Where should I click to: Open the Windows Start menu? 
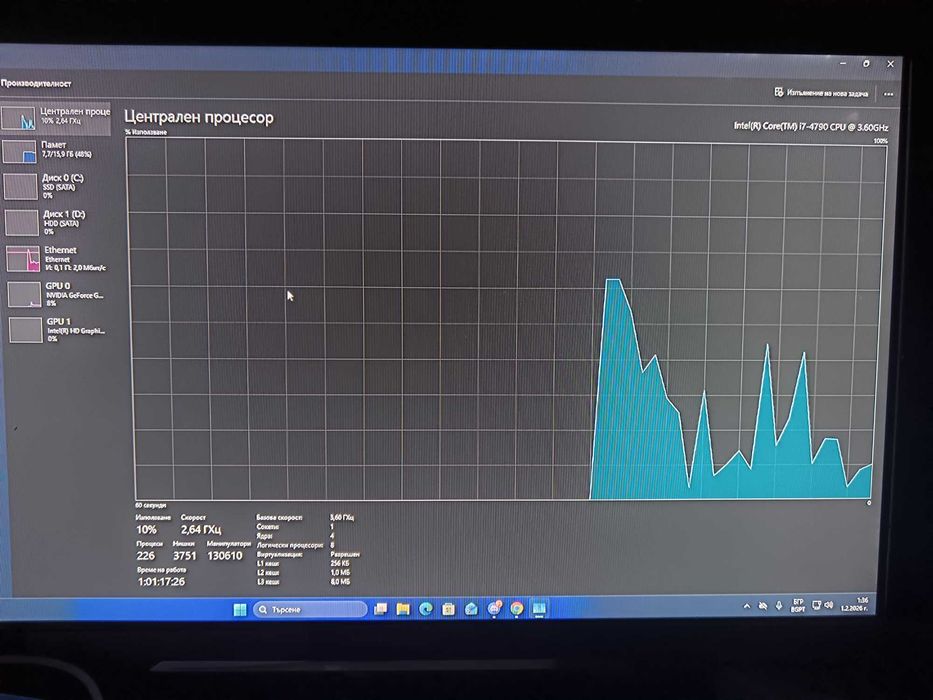point(240,610)
